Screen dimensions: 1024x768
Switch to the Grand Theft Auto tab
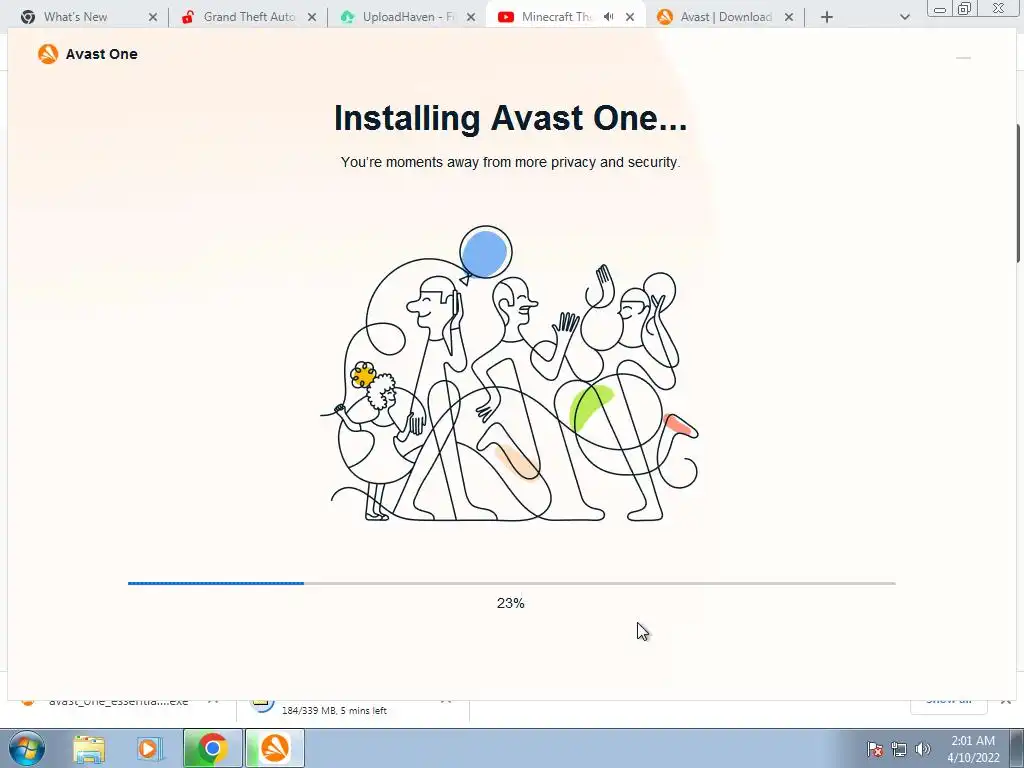point(248,17)
